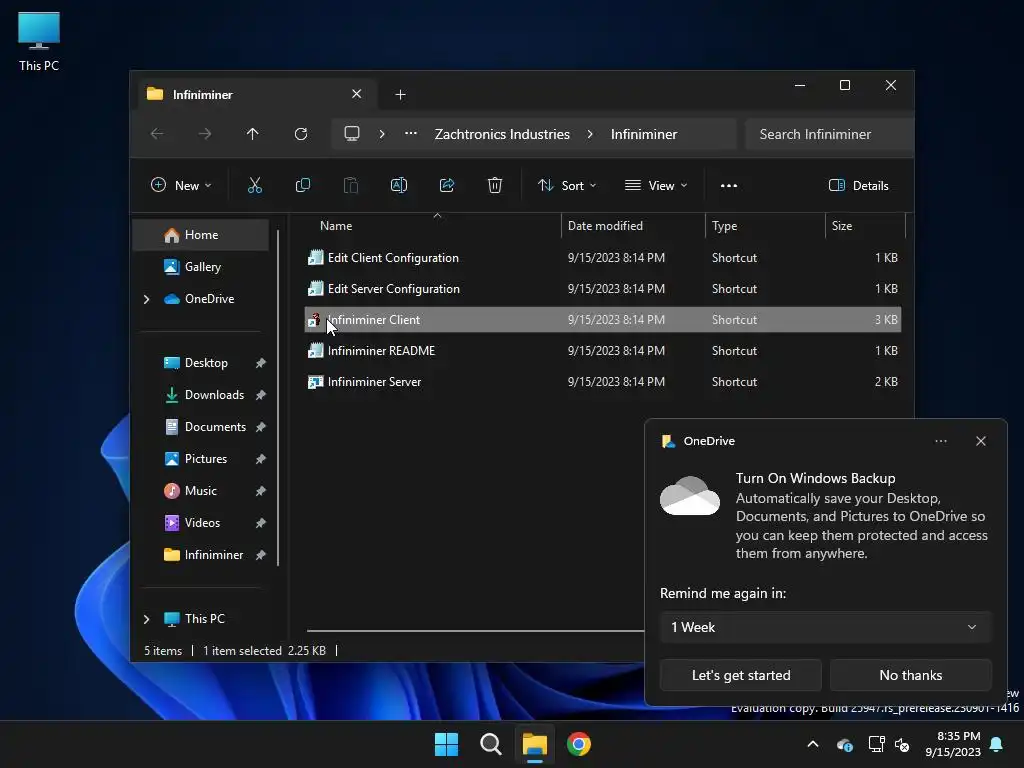The image size is (1024, 768).
Task: Click the chevron after the PC icon
Action: click(382, 134)
